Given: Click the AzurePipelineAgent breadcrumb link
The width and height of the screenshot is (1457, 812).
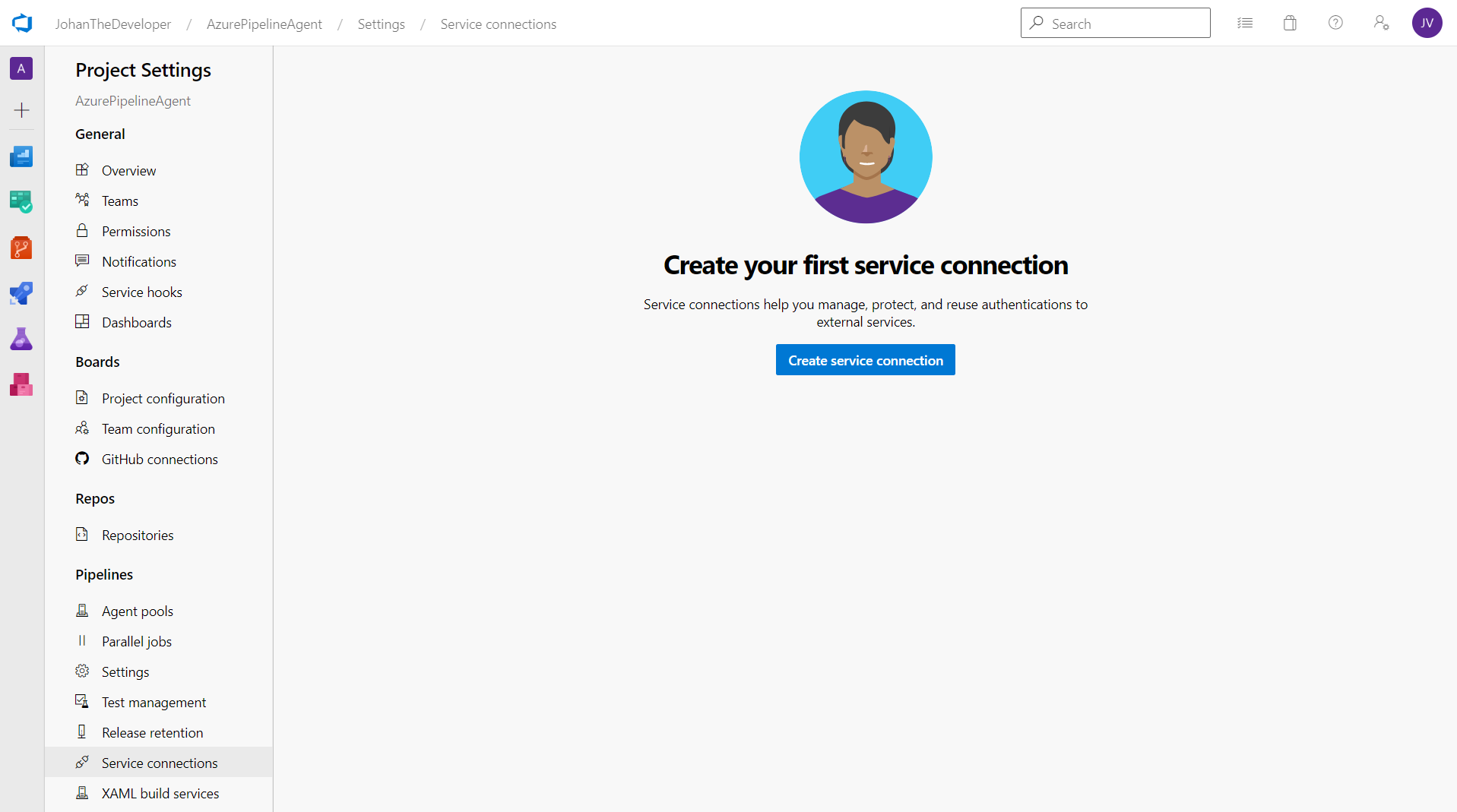Looking at the screenshot, I should coord(264,24).
